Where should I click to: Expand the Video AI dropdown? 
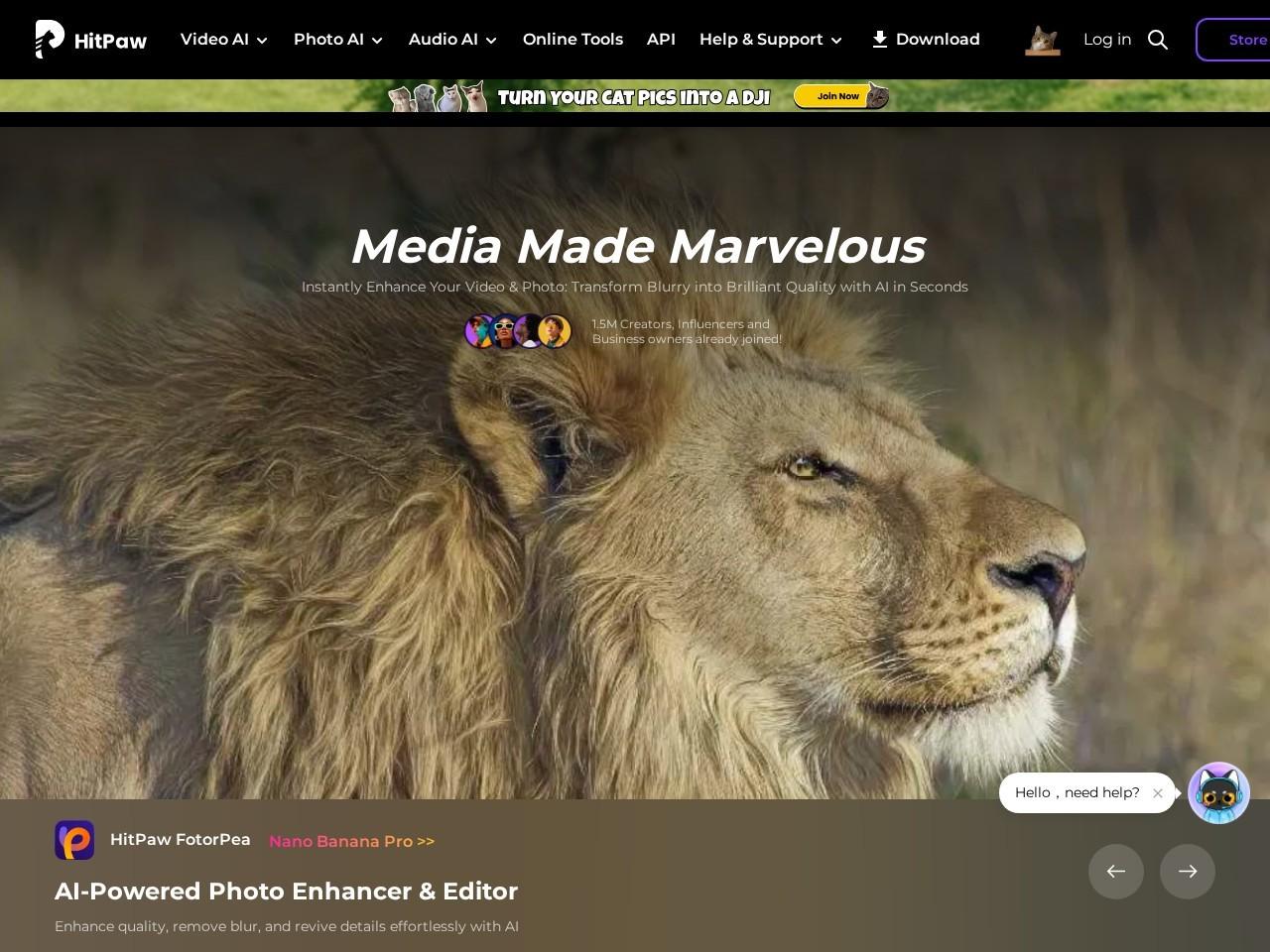(x=224, y=40)
